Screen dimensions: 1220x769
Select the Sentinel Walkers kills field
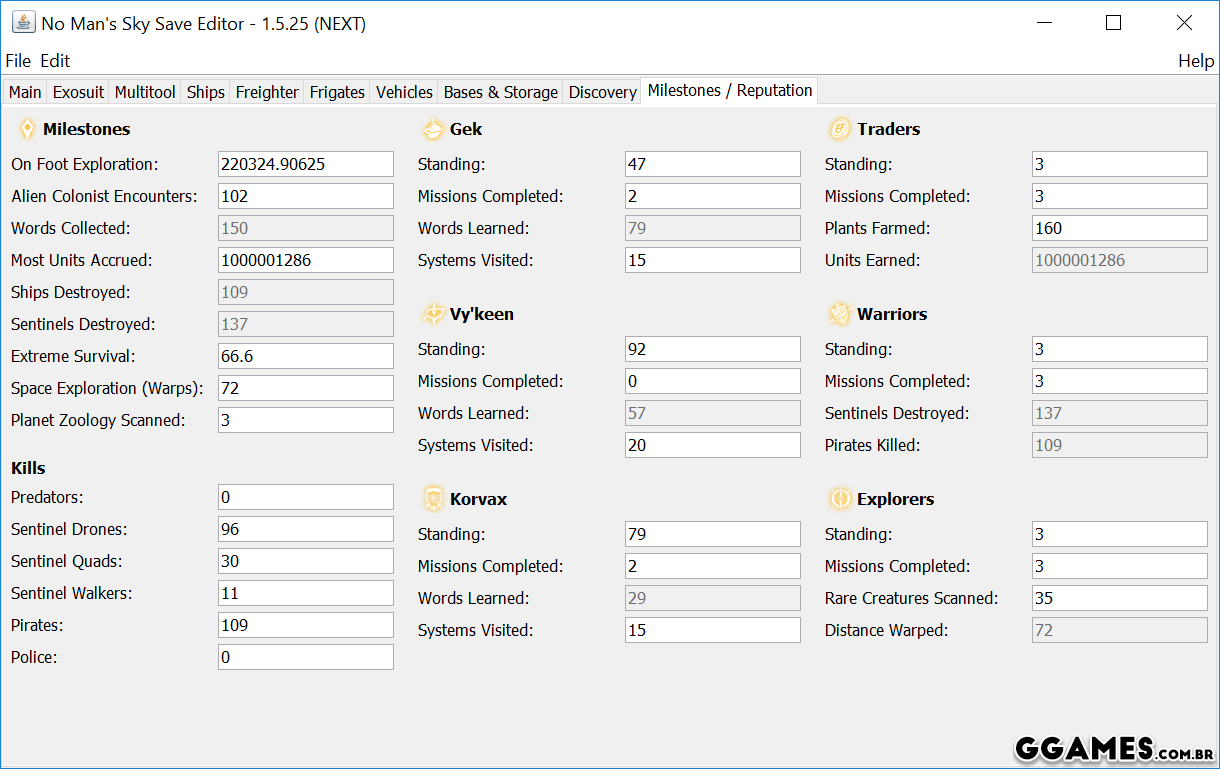(305, 593)
